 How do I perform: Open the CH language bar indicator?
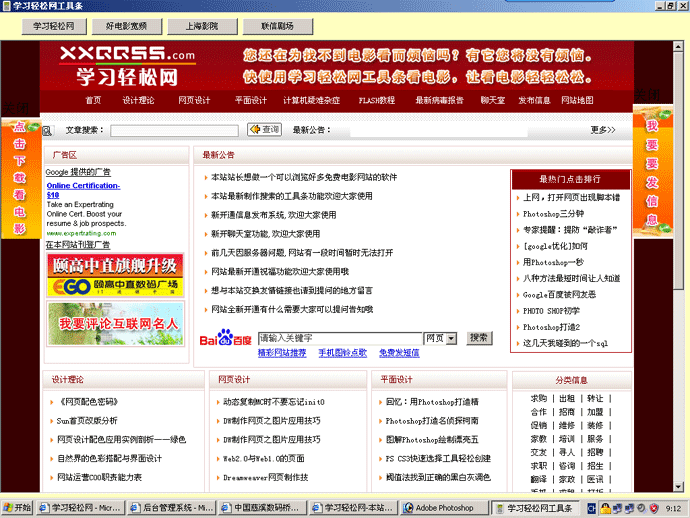pos(591,508)
